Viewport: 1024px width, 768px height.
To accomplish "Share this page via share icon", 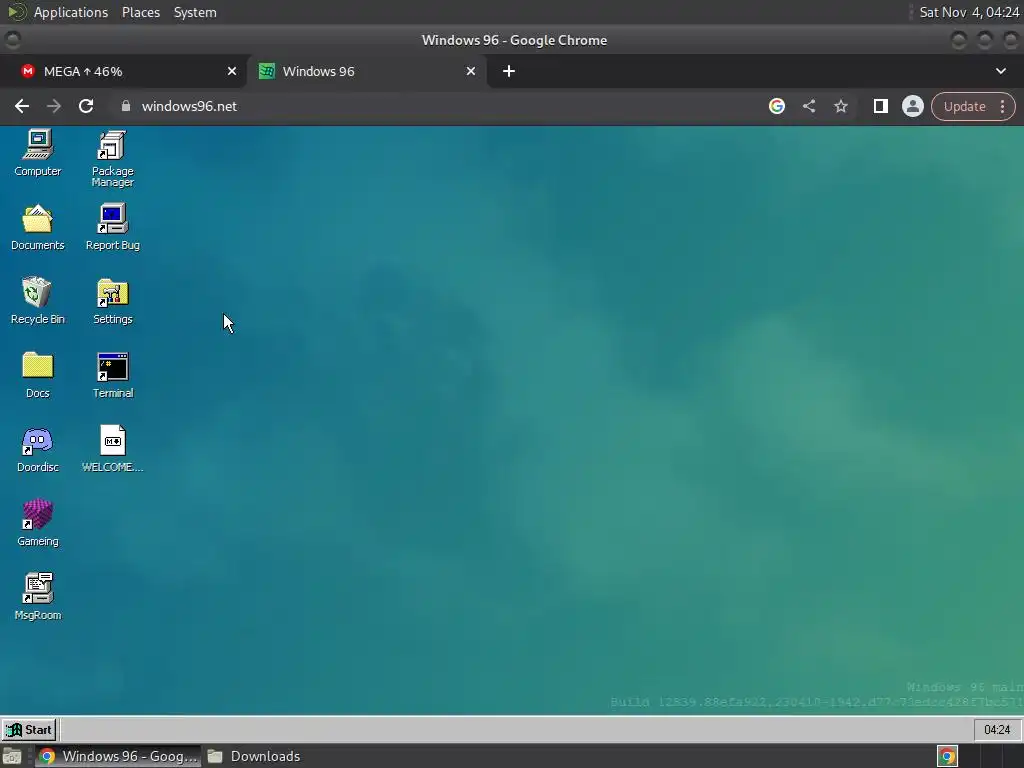I will click(808, 106).
